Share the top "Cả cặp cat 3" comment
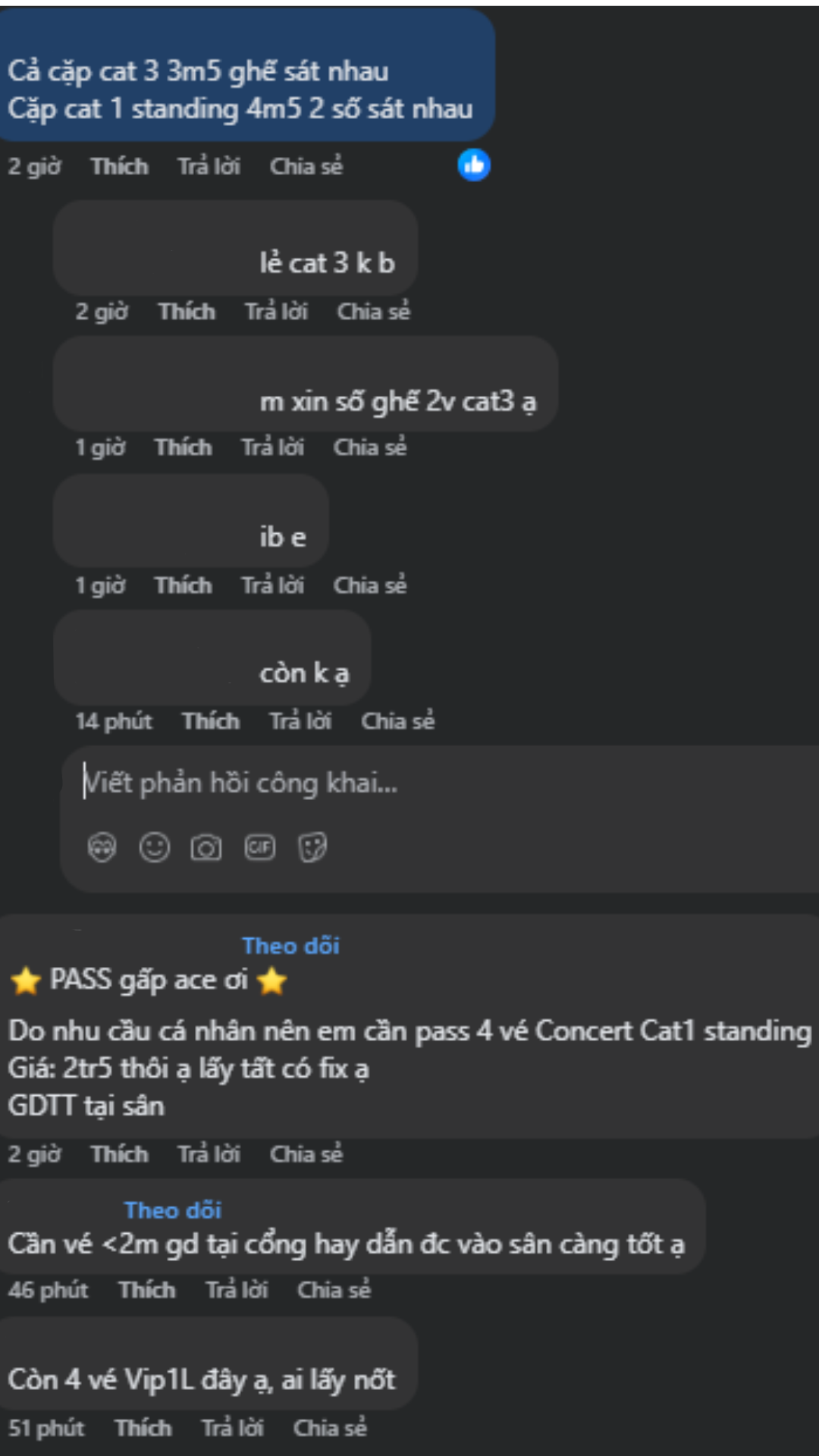 coord(306,166)
